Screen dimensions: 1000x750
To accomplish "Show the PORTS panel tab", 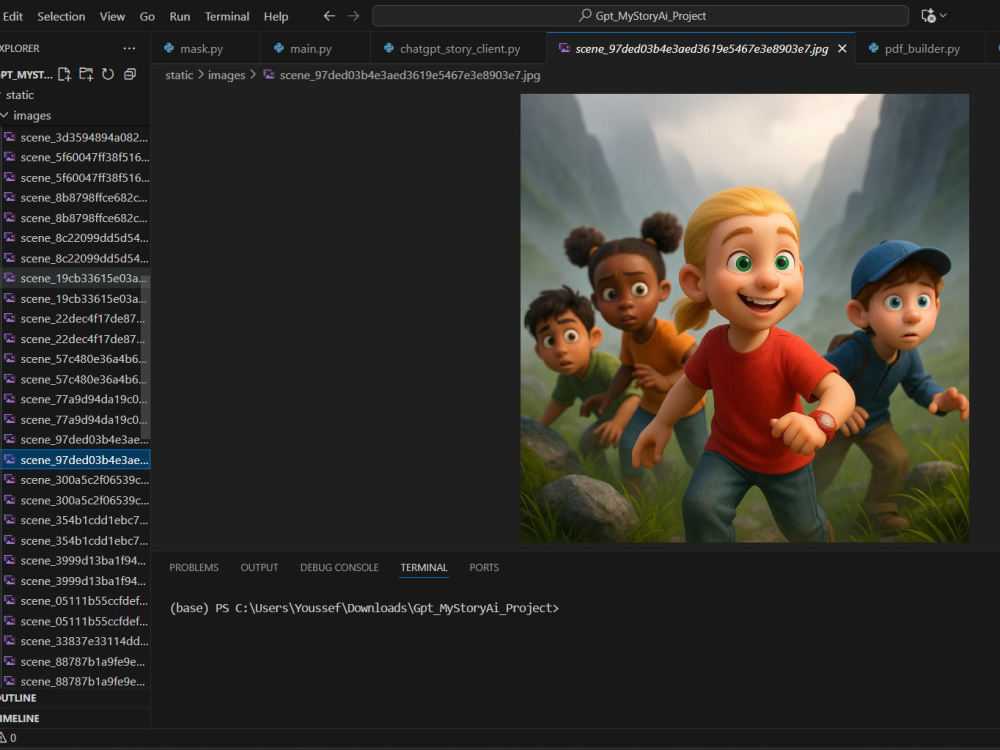I will [484, 568].
